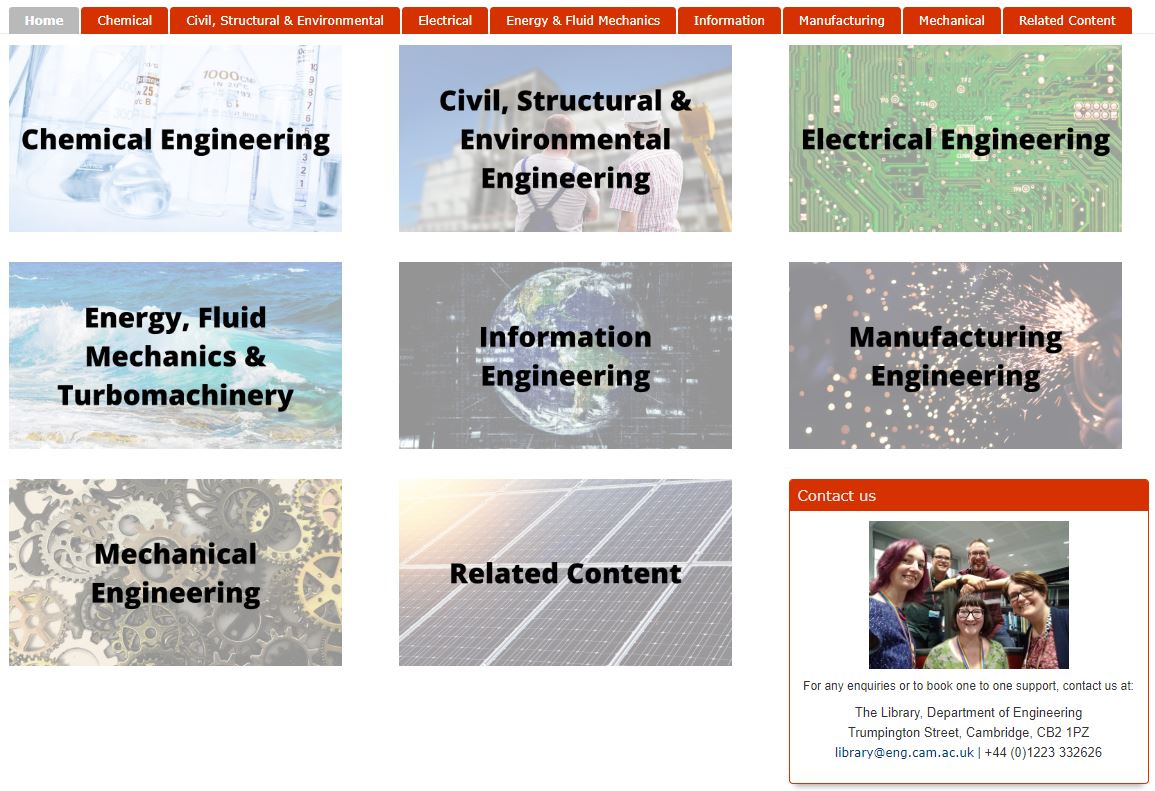Screen dimensions: 1155x791
Task: Return to the Home tab
Action: [x=43, y=19]
